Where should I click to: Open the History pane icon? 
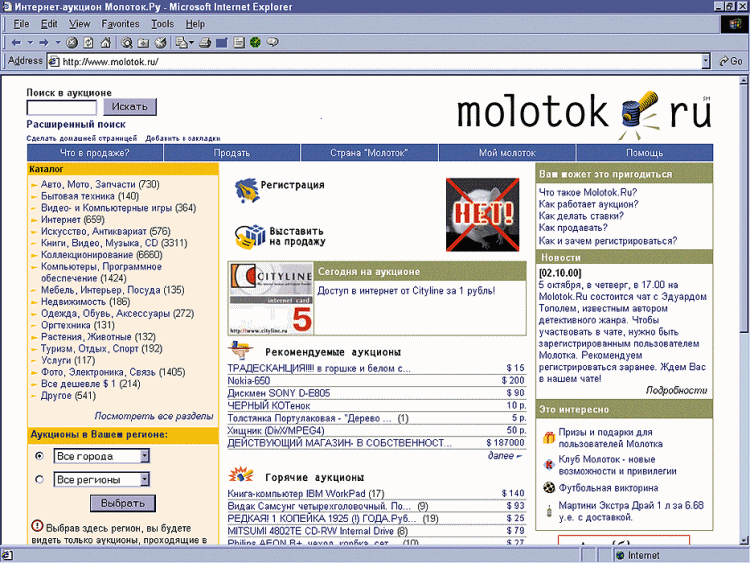160,43
